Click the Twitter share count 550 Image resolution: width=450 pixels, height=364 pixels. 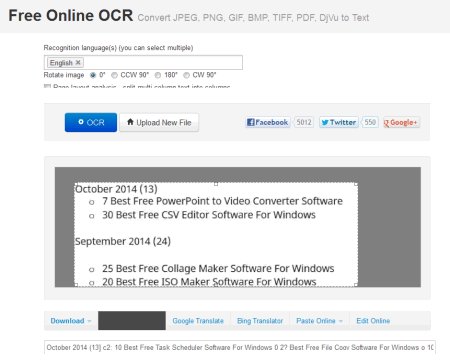pyautogui.click(x=370, y=122)
